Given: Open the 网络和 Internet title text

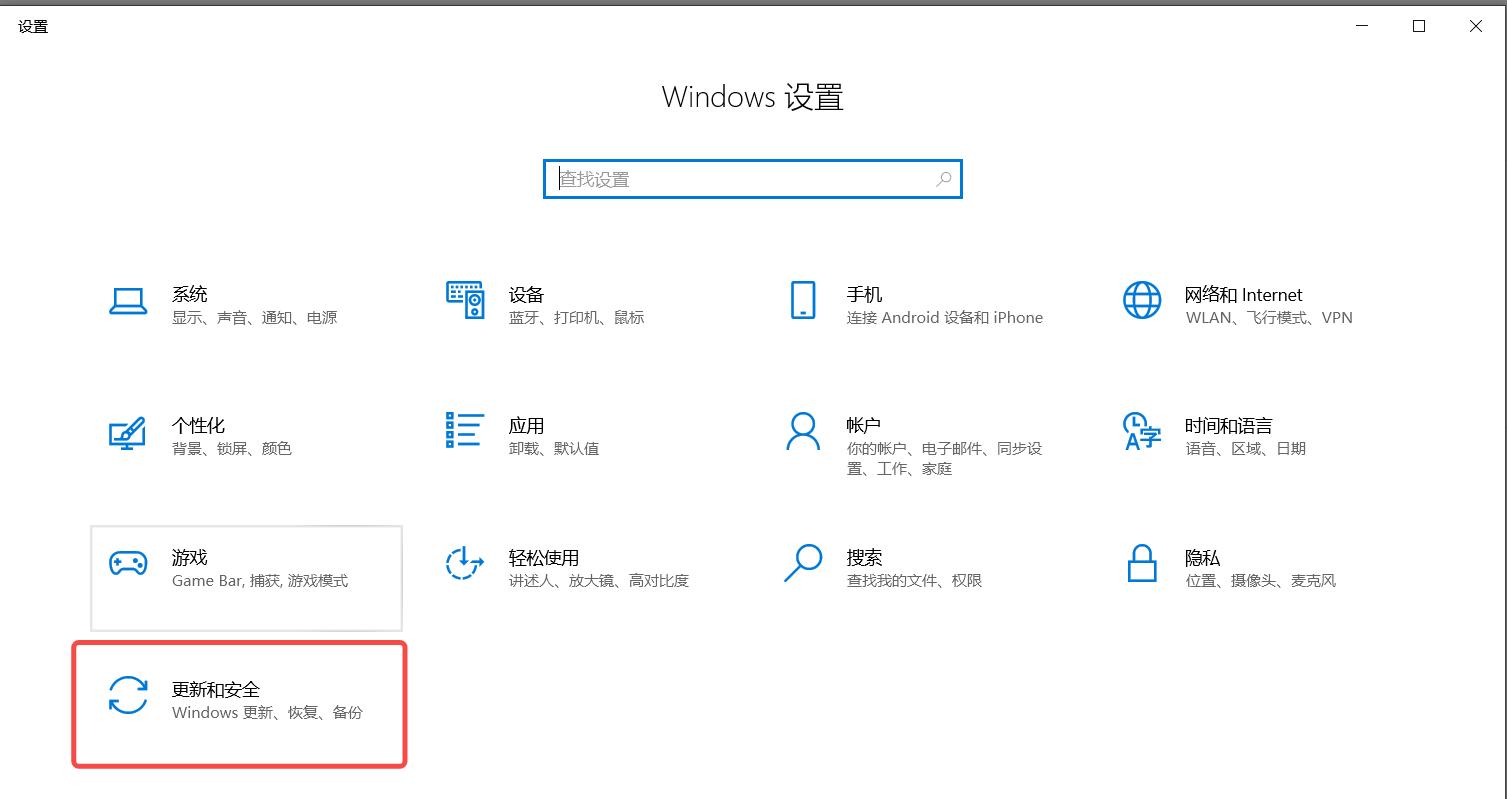Looking at the screenshot, I should [x=1243, y=295].
